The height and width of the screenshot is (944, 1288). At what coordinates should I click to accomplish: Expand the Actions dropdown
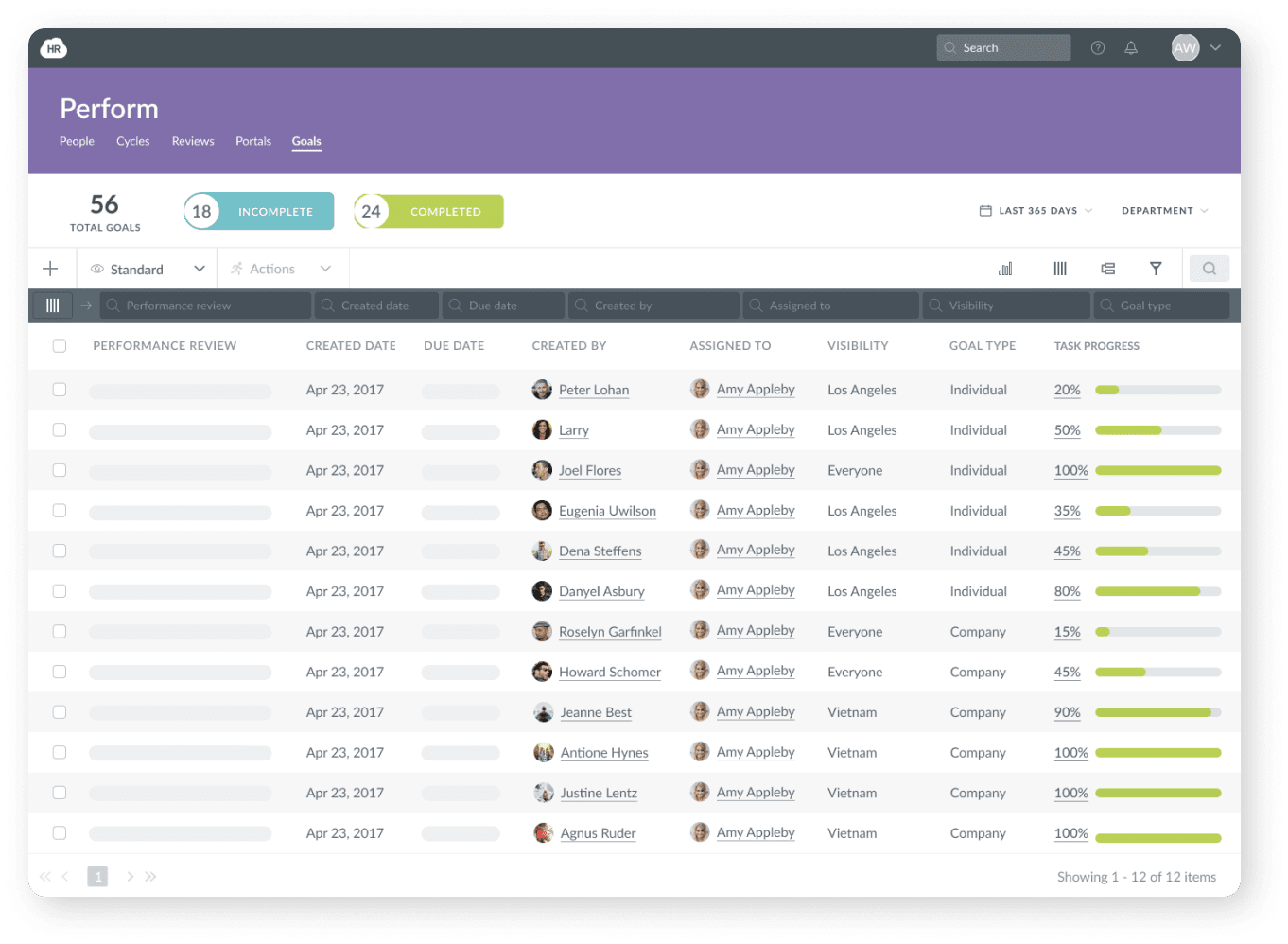click(281, 269)
